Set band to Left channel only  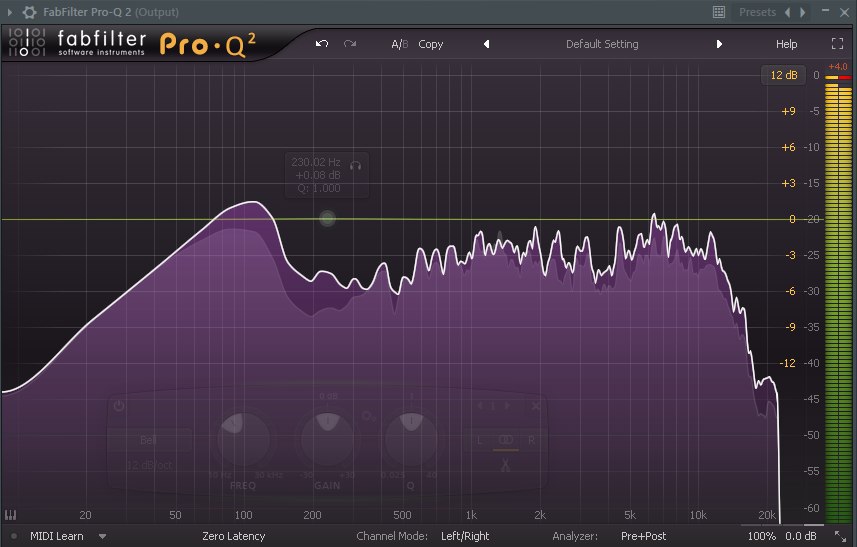[480, 440]
